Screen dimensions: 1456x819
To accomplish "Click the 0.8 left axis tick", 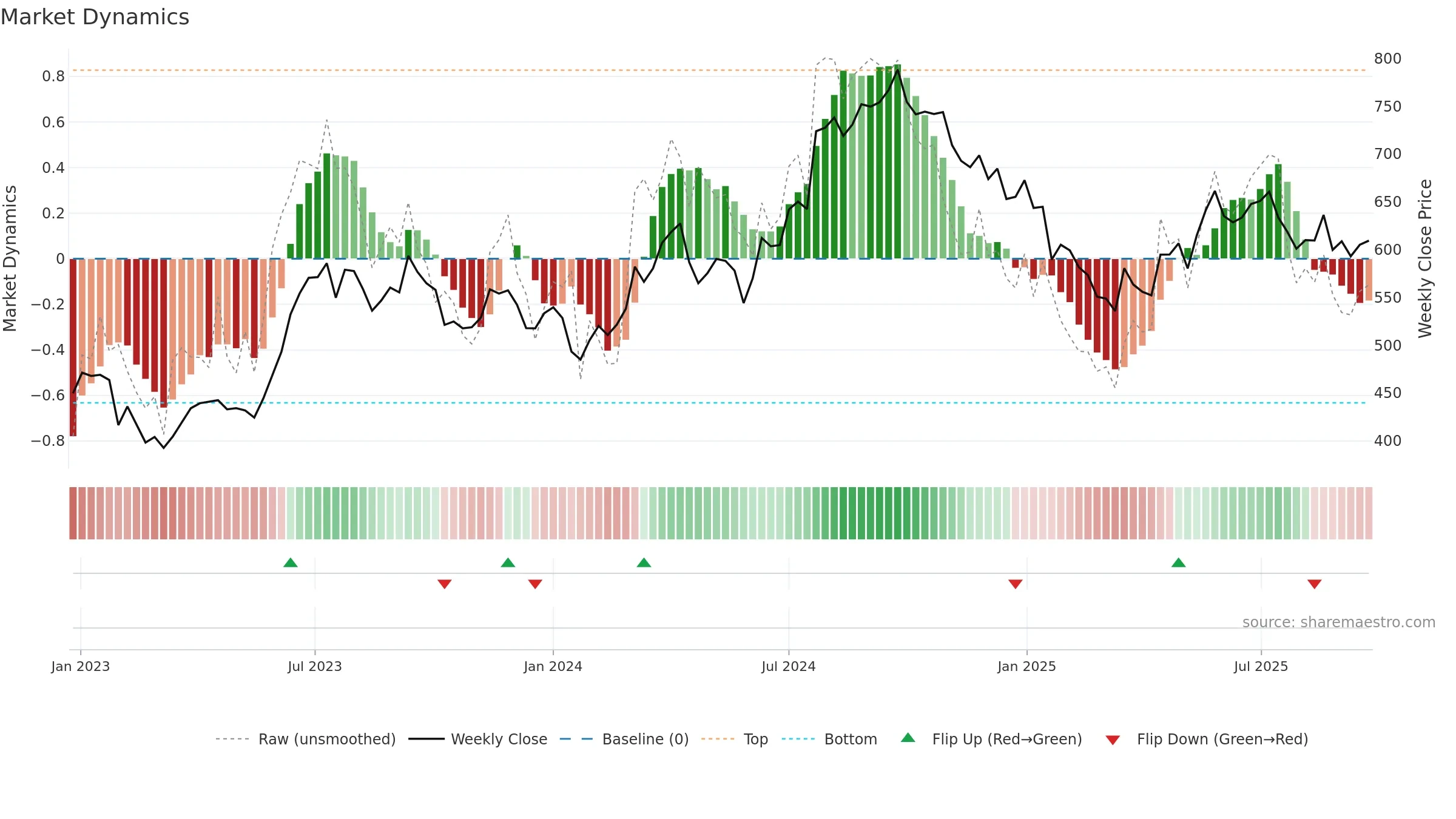I will click(53, 76).
